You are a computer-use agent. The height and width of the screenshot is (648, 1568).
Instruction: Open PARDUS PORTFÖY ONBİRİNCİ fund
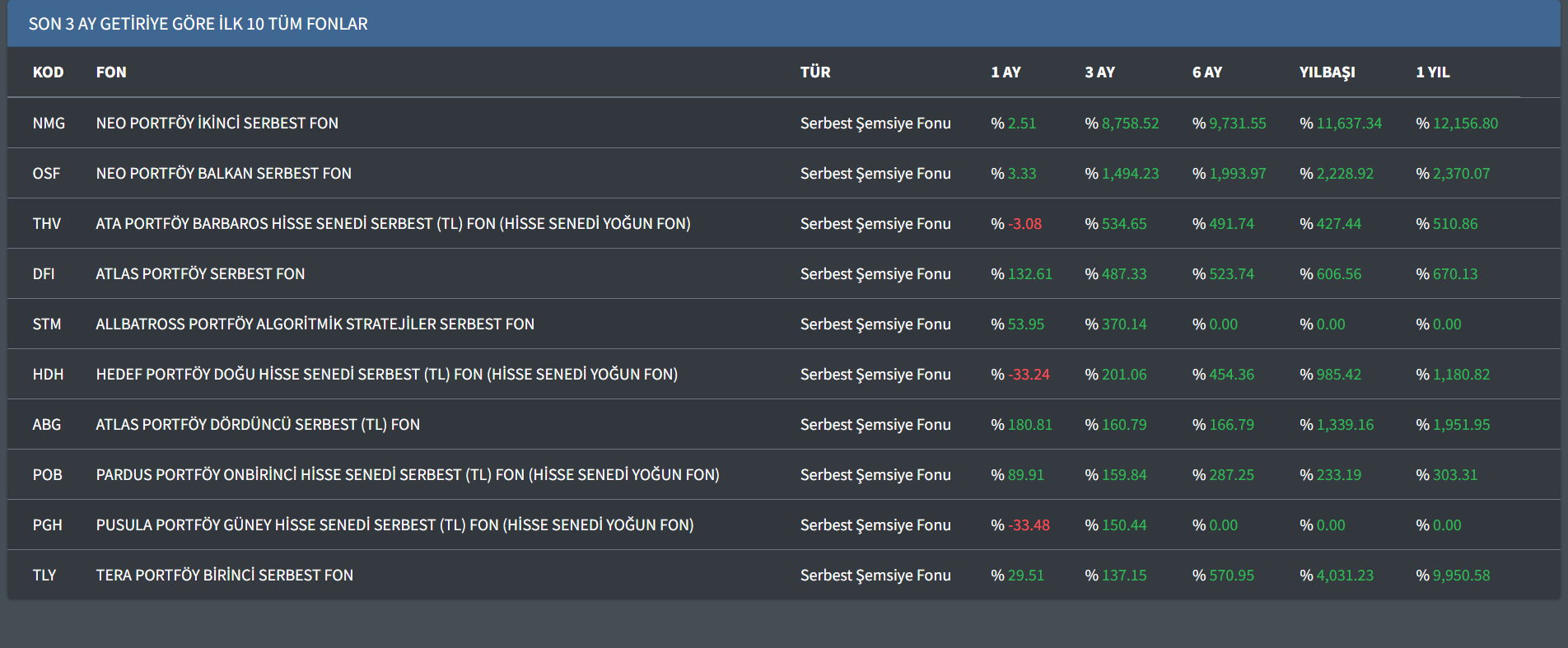(408, 474)
